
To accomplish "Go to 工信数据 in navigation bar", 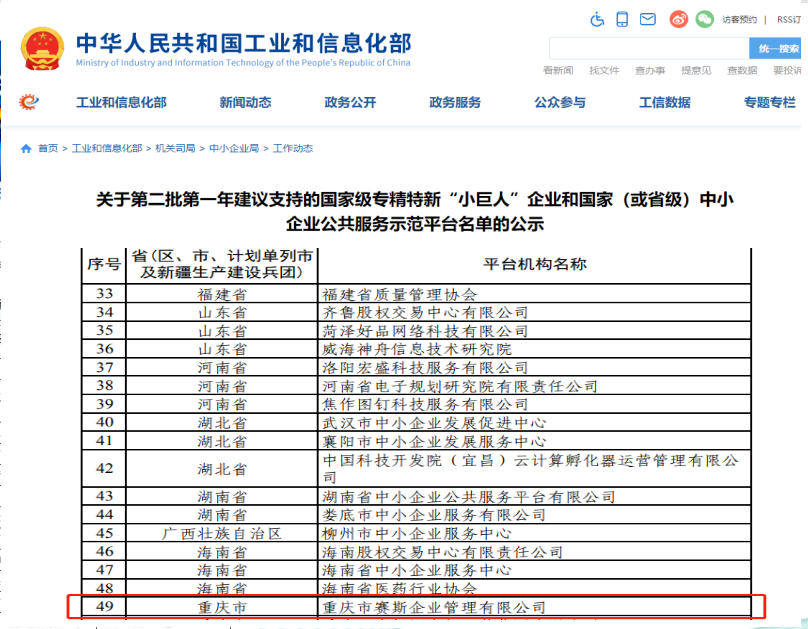I will click(x=665, y=102).
